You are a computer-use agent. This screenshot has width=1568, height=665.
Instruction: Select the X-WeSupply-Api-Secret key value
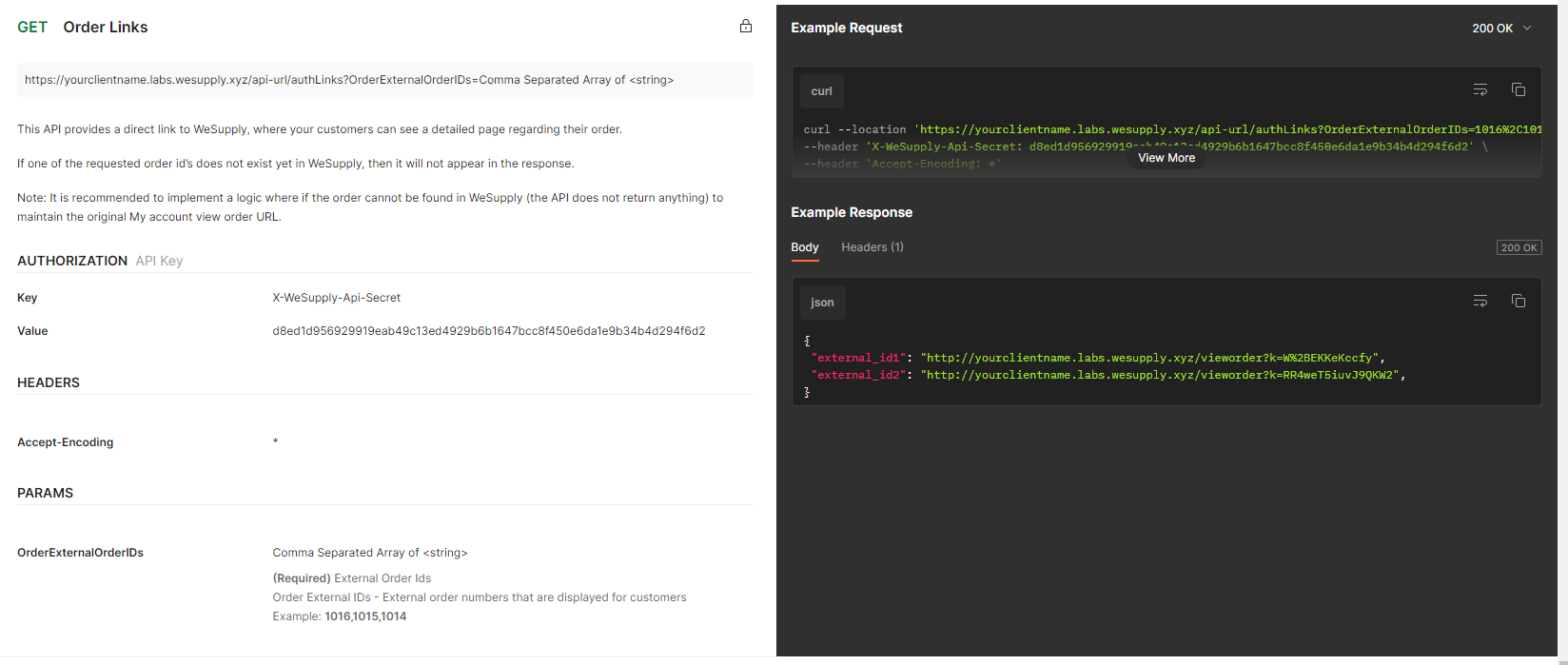337,298
